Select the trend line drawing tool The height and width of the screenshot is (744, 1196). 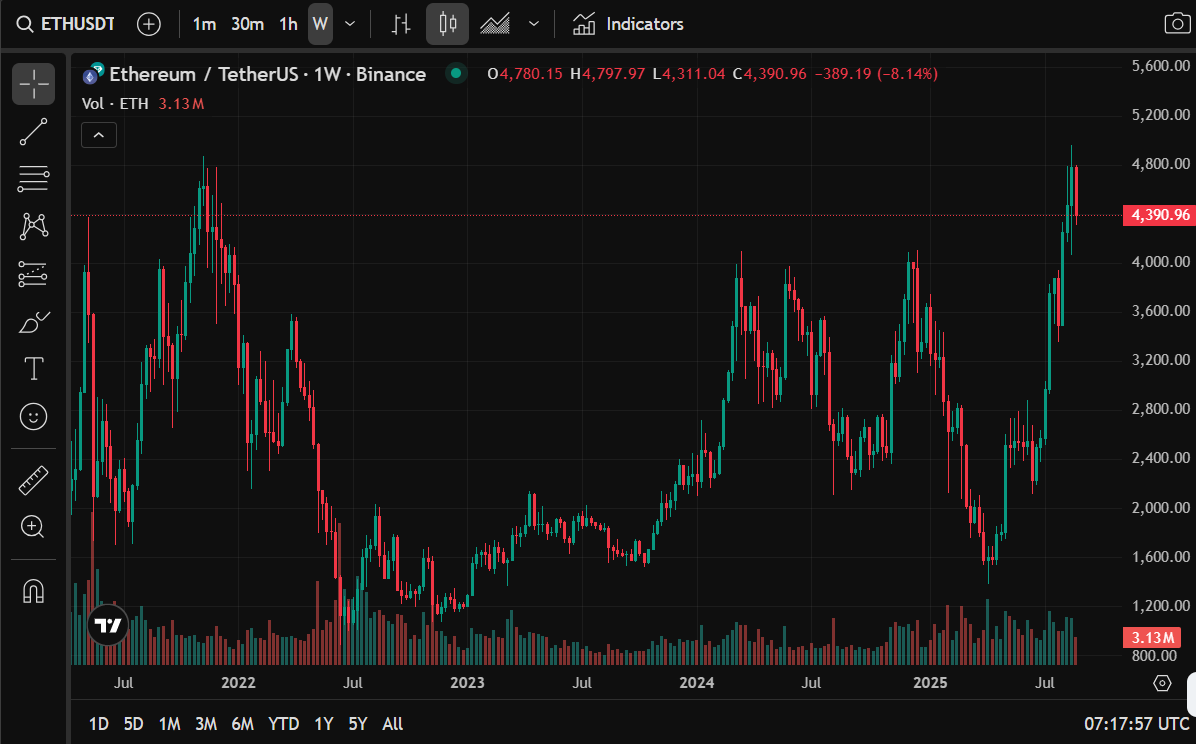[x=33, y=132]
